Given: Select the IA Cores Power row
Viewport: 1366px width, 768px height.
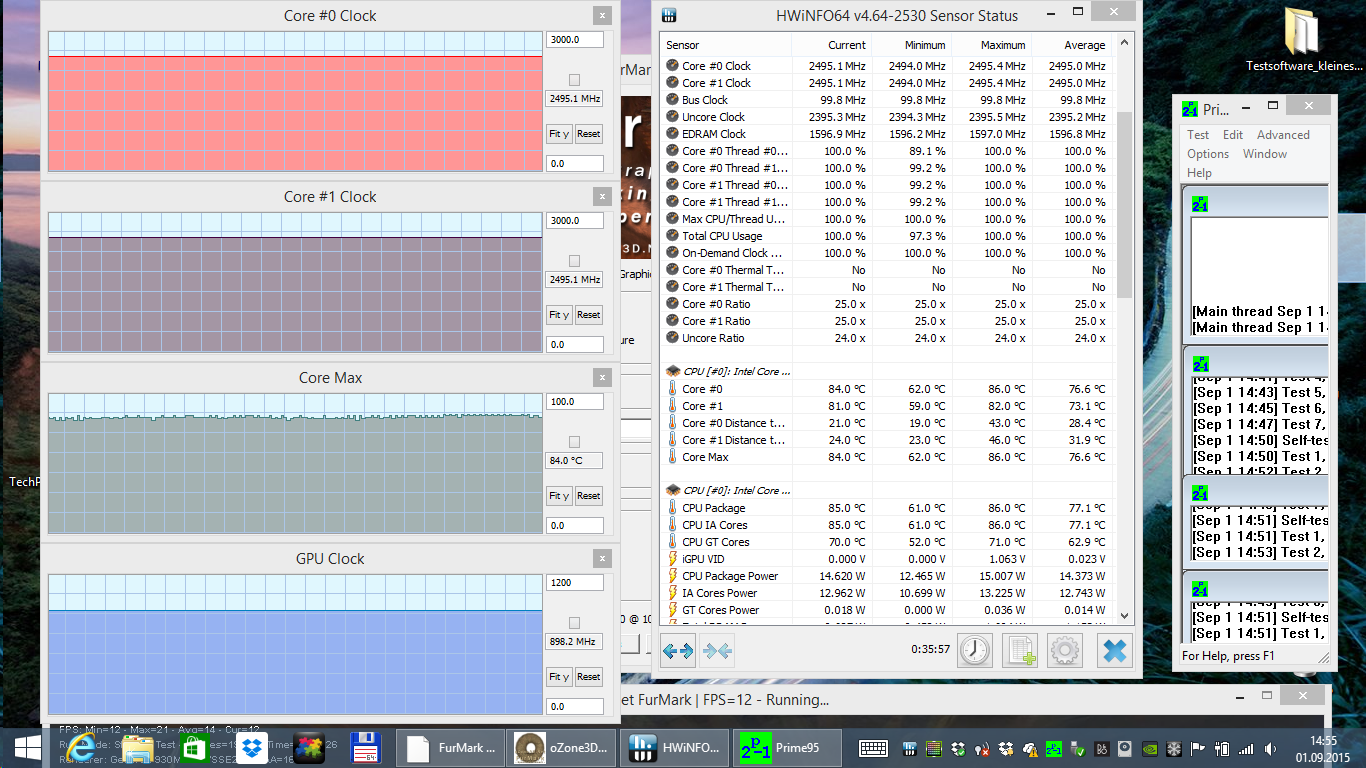Looking at the screenshot, I should (888, 593).
